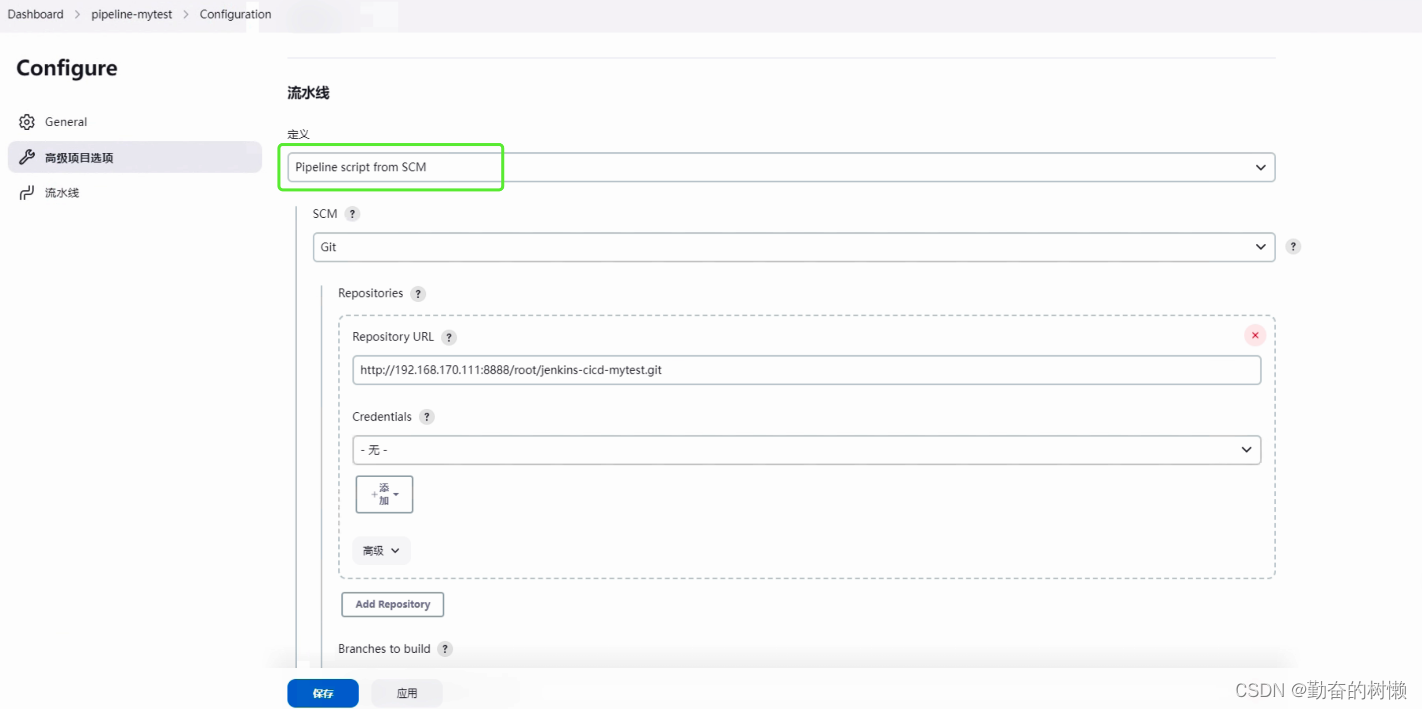Open the Dashboard breadcrumb link

[x=35, y=14]
